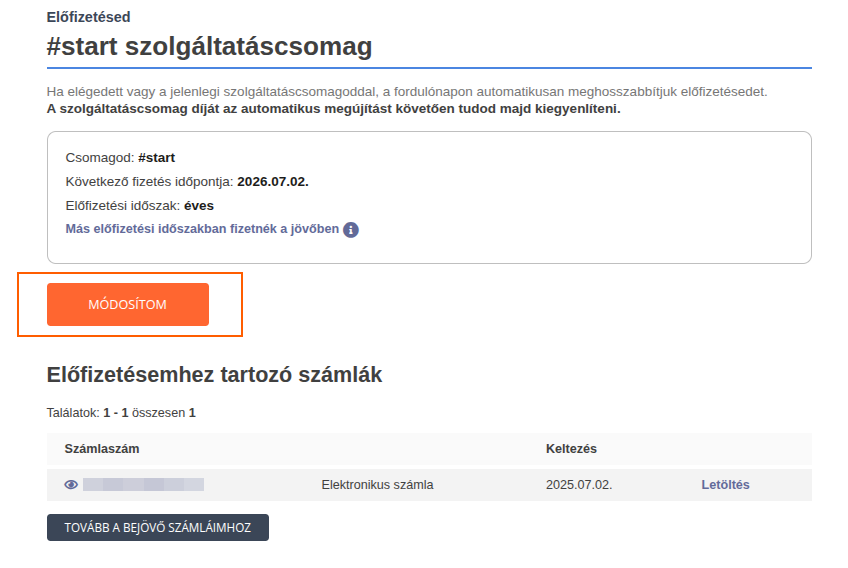Image resolution: width=848 pixels, height=568 pixels.
Task: Click the eye icon to view the invoice
Action: 71,485
